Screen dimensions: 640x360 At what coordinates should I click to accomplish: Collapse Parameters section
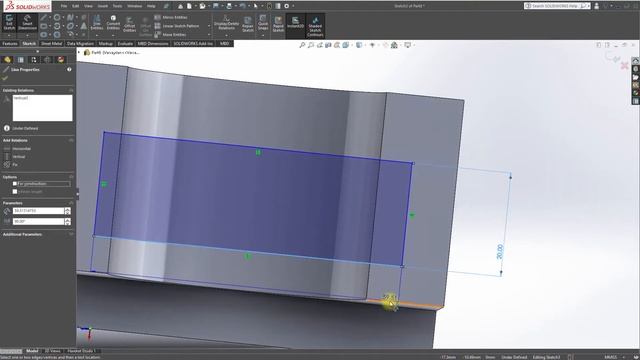coord(71,203)
